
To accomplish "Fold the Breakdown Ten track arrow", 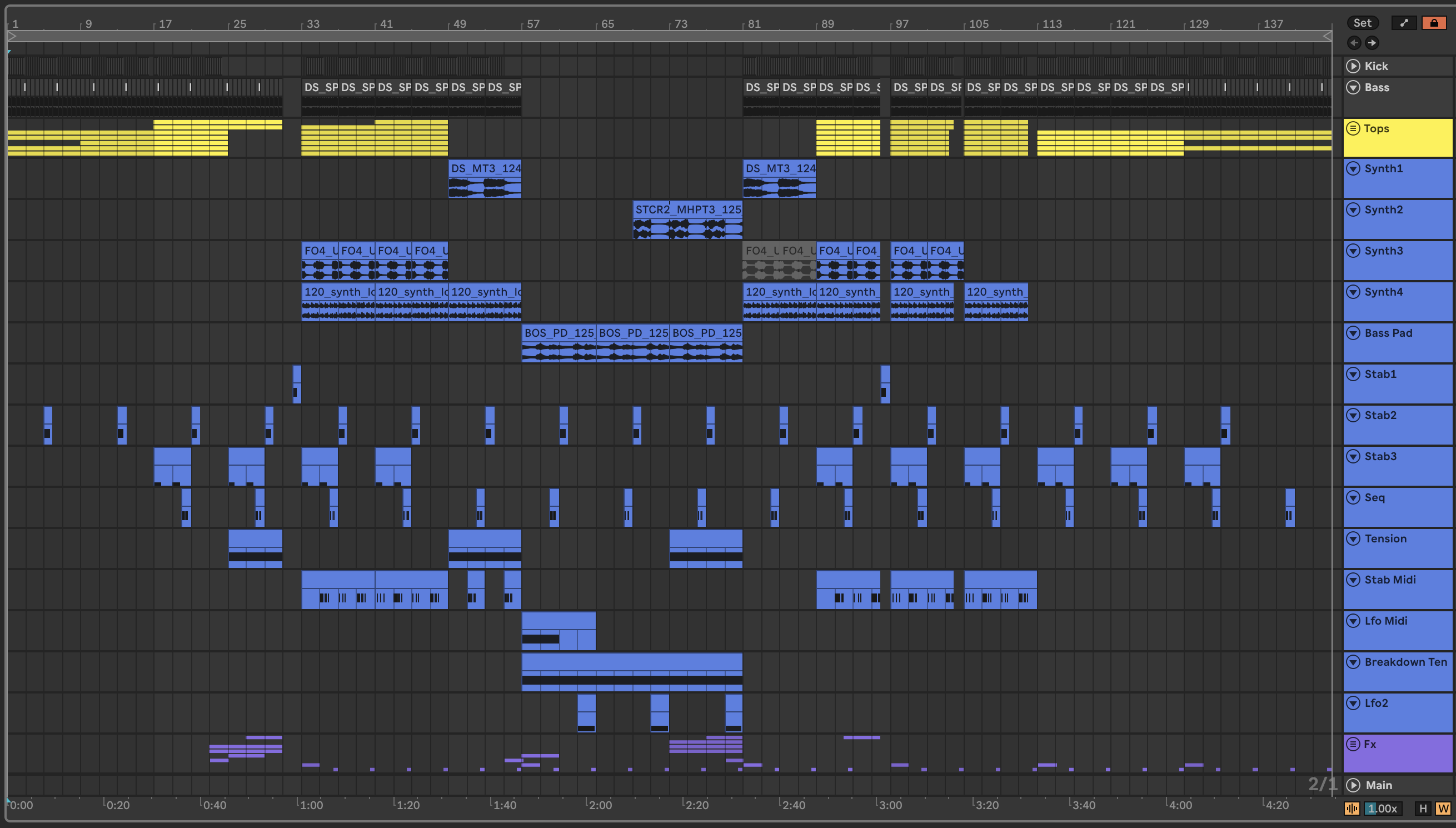I will pos(1353,662).
